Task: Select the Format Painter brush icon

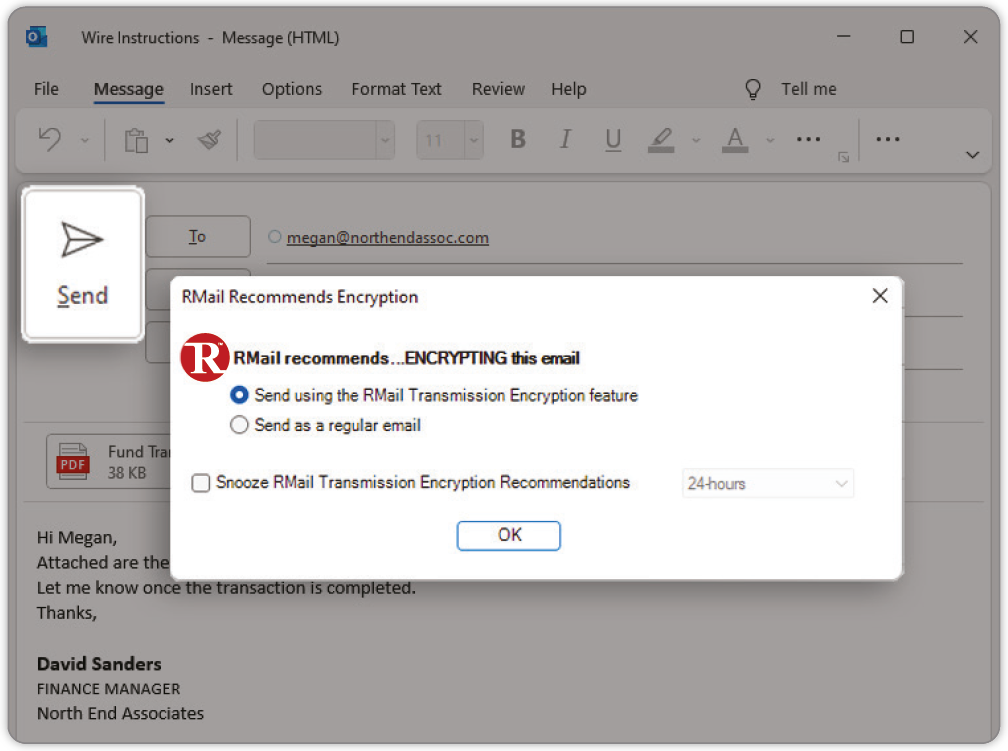Action: coord(209,140)
